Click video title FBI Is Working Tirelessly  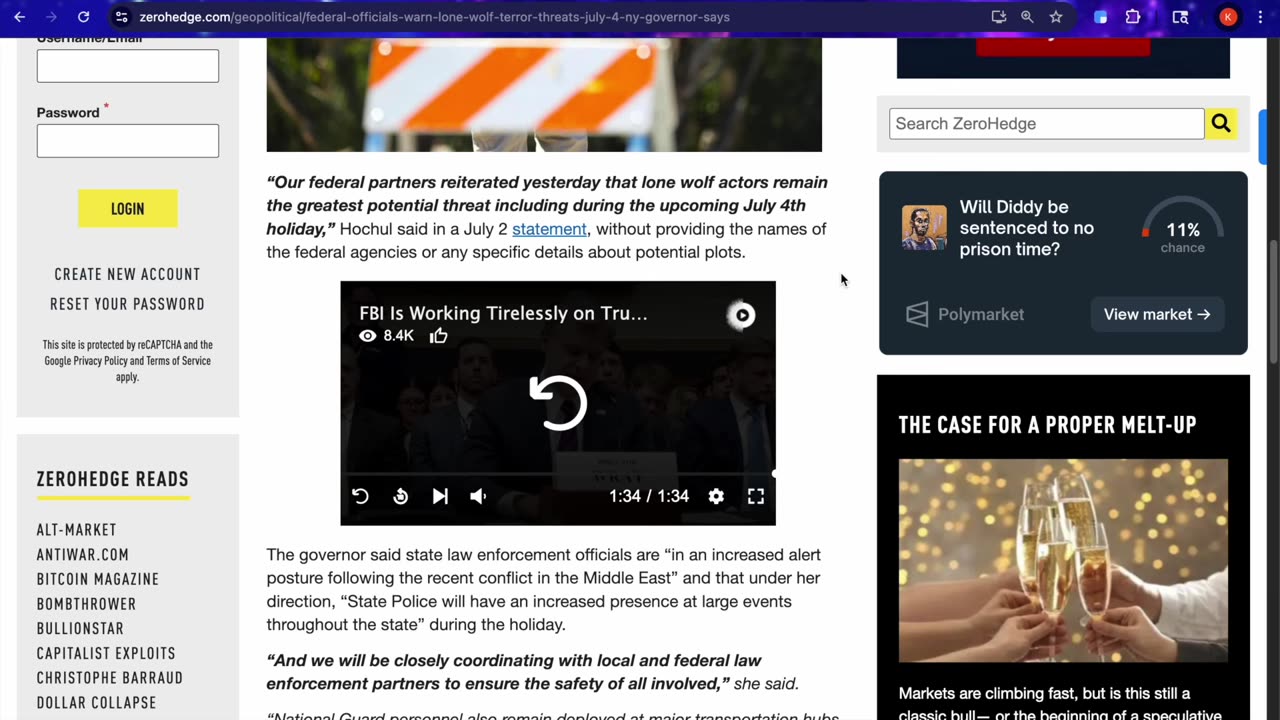pos(503,313)
